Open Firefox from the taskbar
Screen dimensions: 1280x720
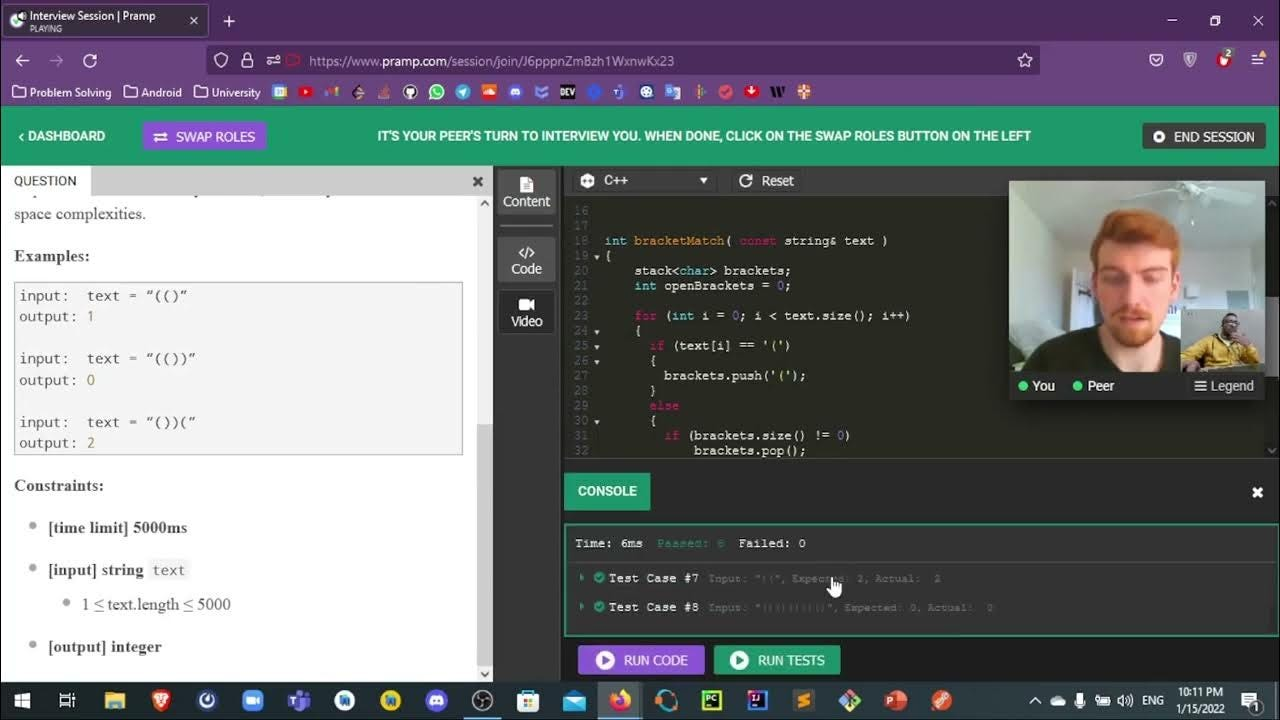tap(620, 700)
